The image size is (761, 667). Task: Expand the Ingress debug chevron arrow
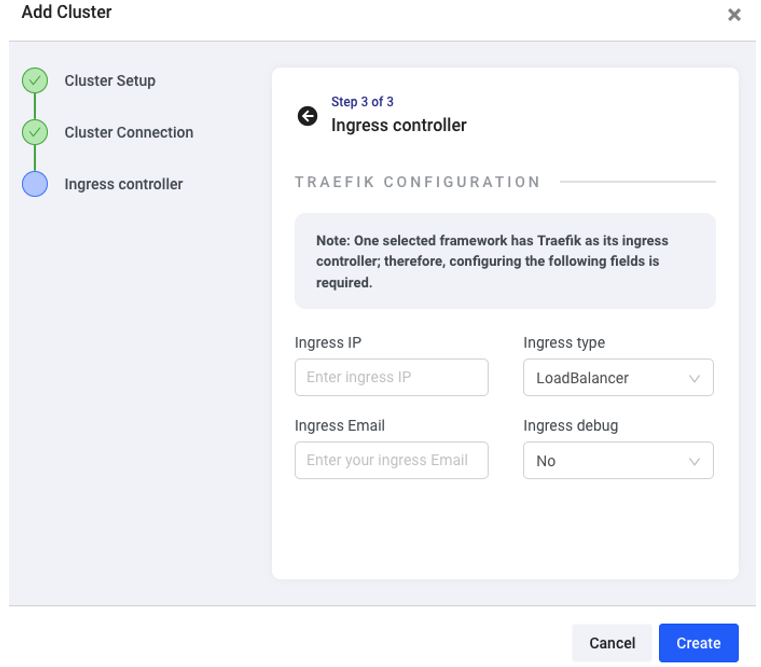click(694, 461)
